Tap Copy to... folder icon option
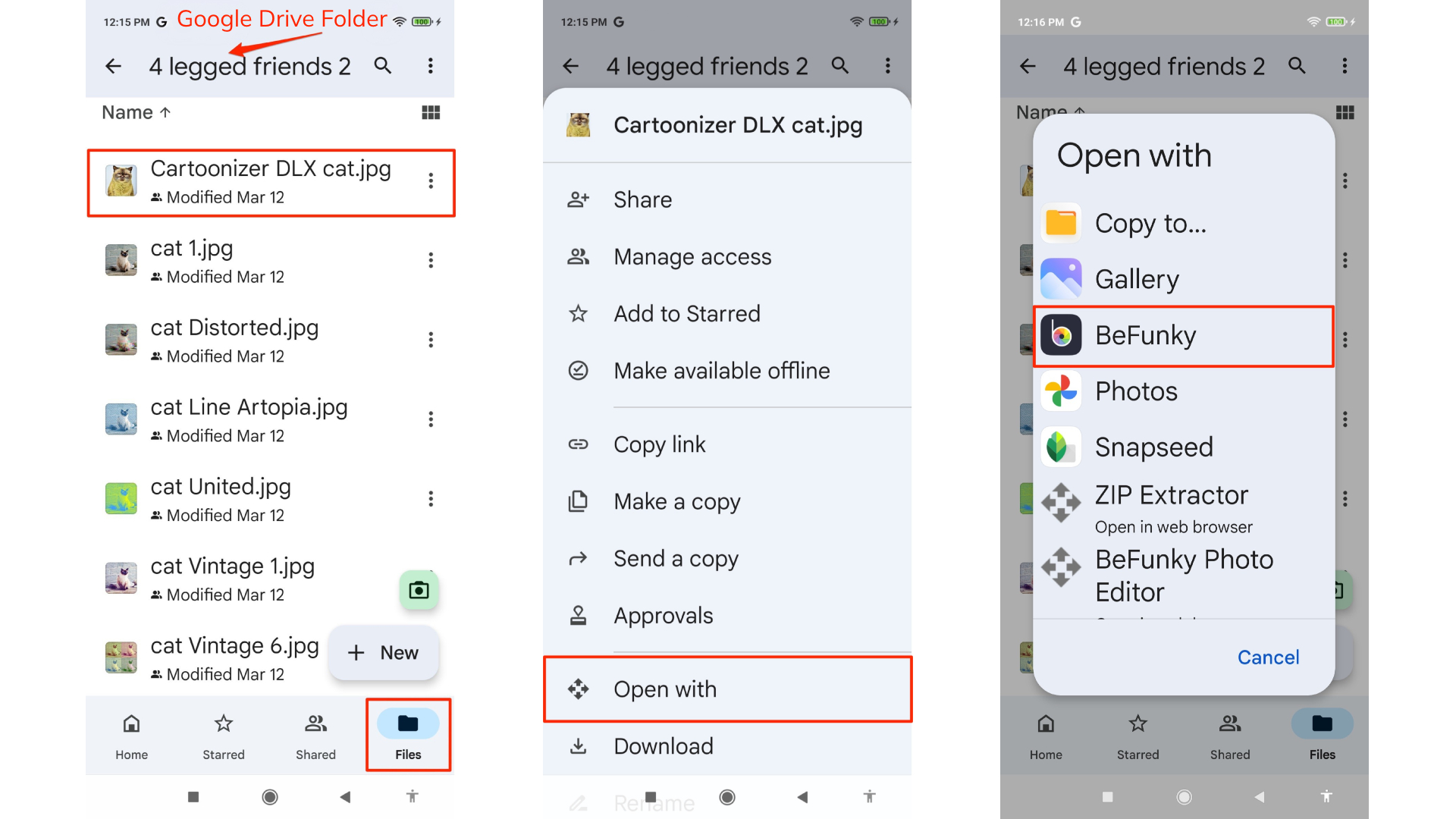This screenshot has width=1456, height=819. pos(1061,223)
